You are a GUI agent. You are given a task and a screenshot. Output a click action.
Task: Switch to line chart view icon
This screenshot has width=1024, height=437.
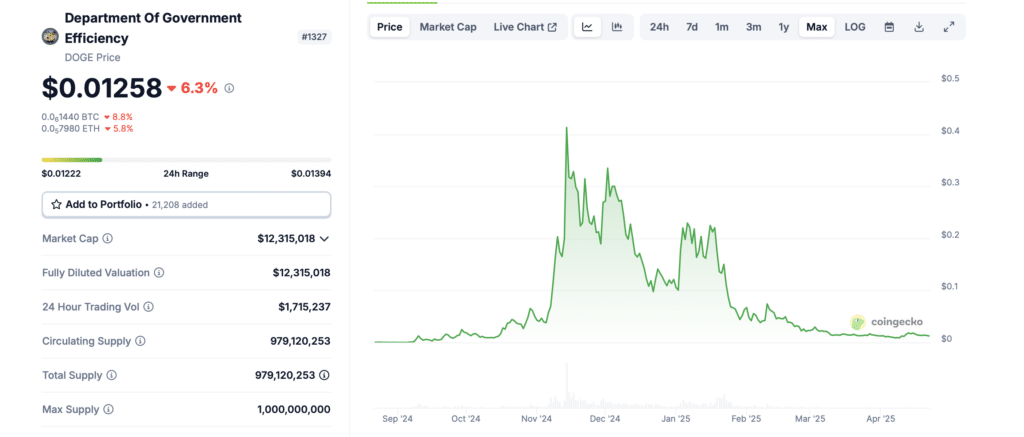click(587, 27)
